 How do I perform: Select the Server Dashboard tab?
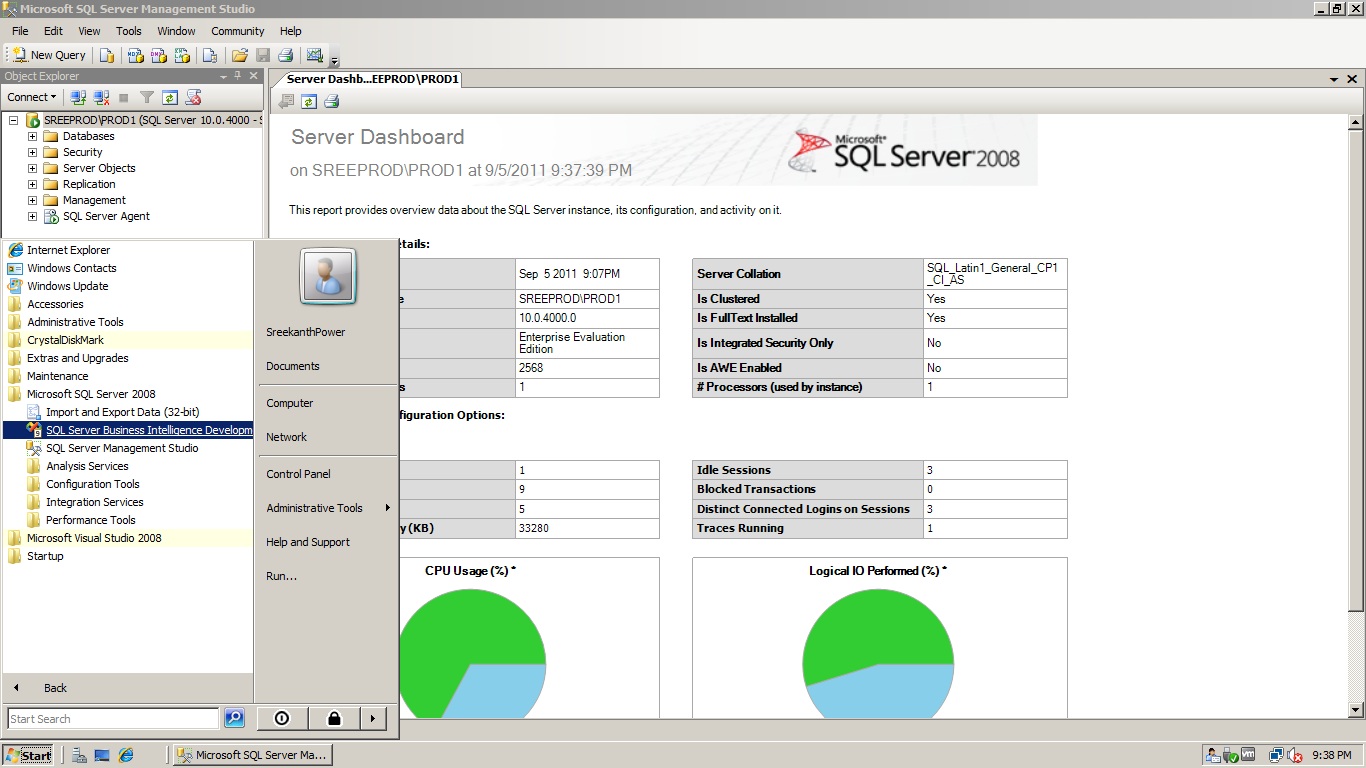(x=372, y=79)
